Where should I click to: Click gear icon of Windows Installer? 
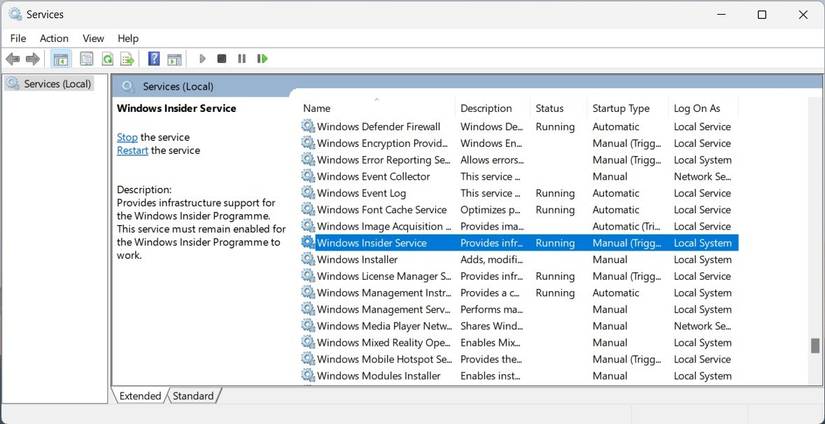(x=307, y=259)
